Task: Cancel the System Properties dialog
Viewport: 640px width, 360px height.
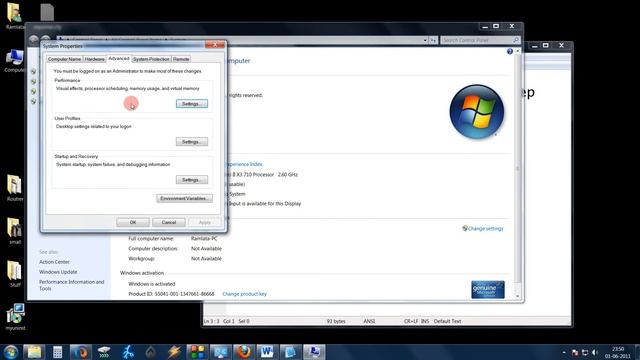Action: [169, 222]
